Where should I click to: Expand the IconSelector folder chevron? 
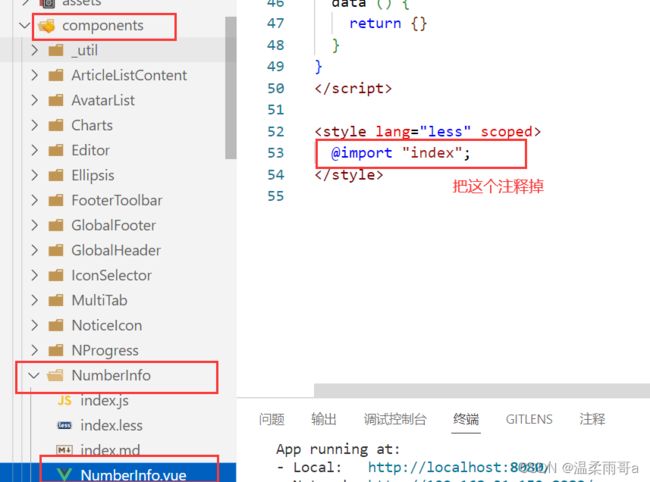(x=35, y=275)
